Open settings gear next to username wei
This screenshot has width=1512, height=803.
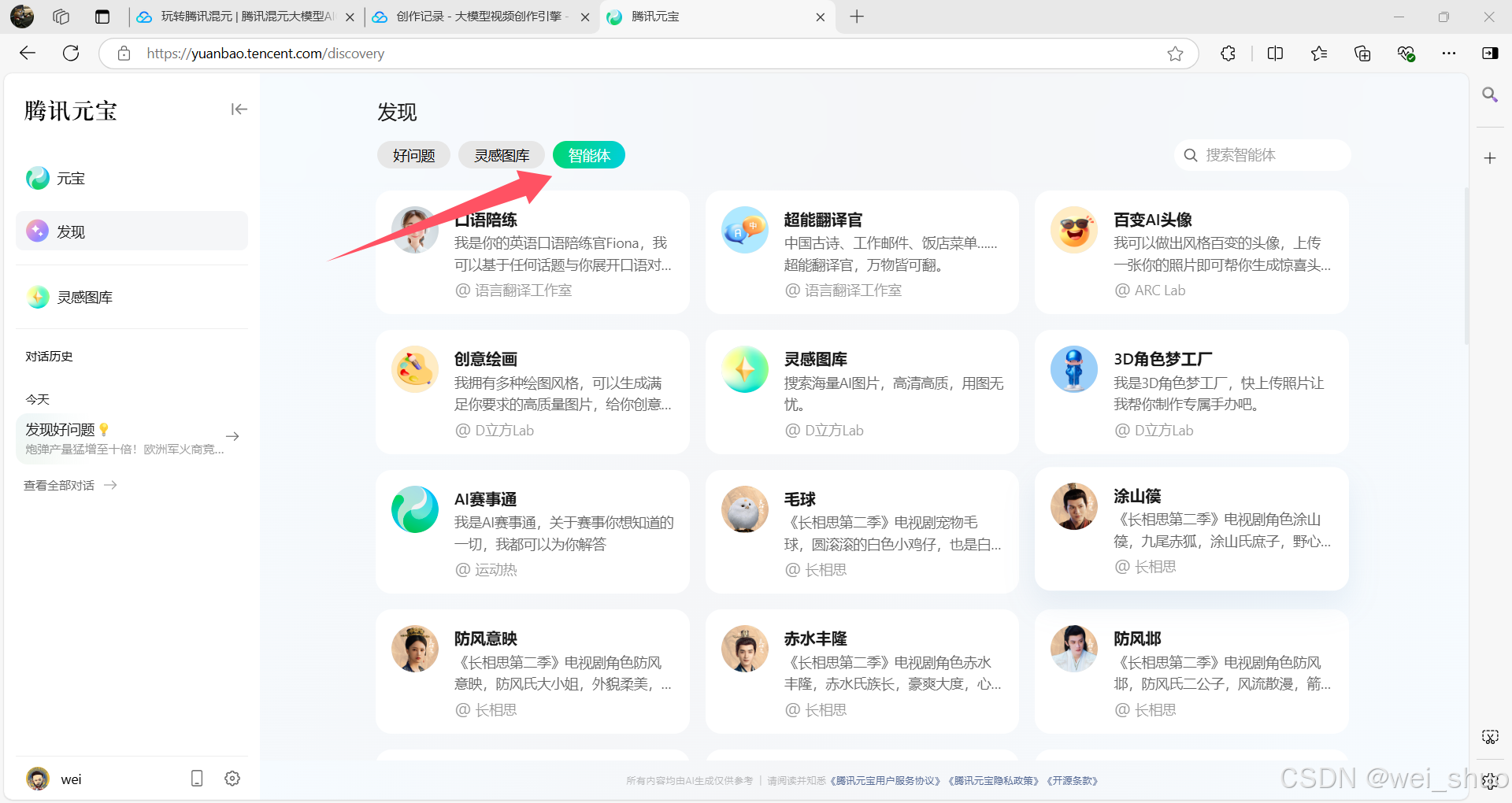pyautogui.click(x=232, y=779)
